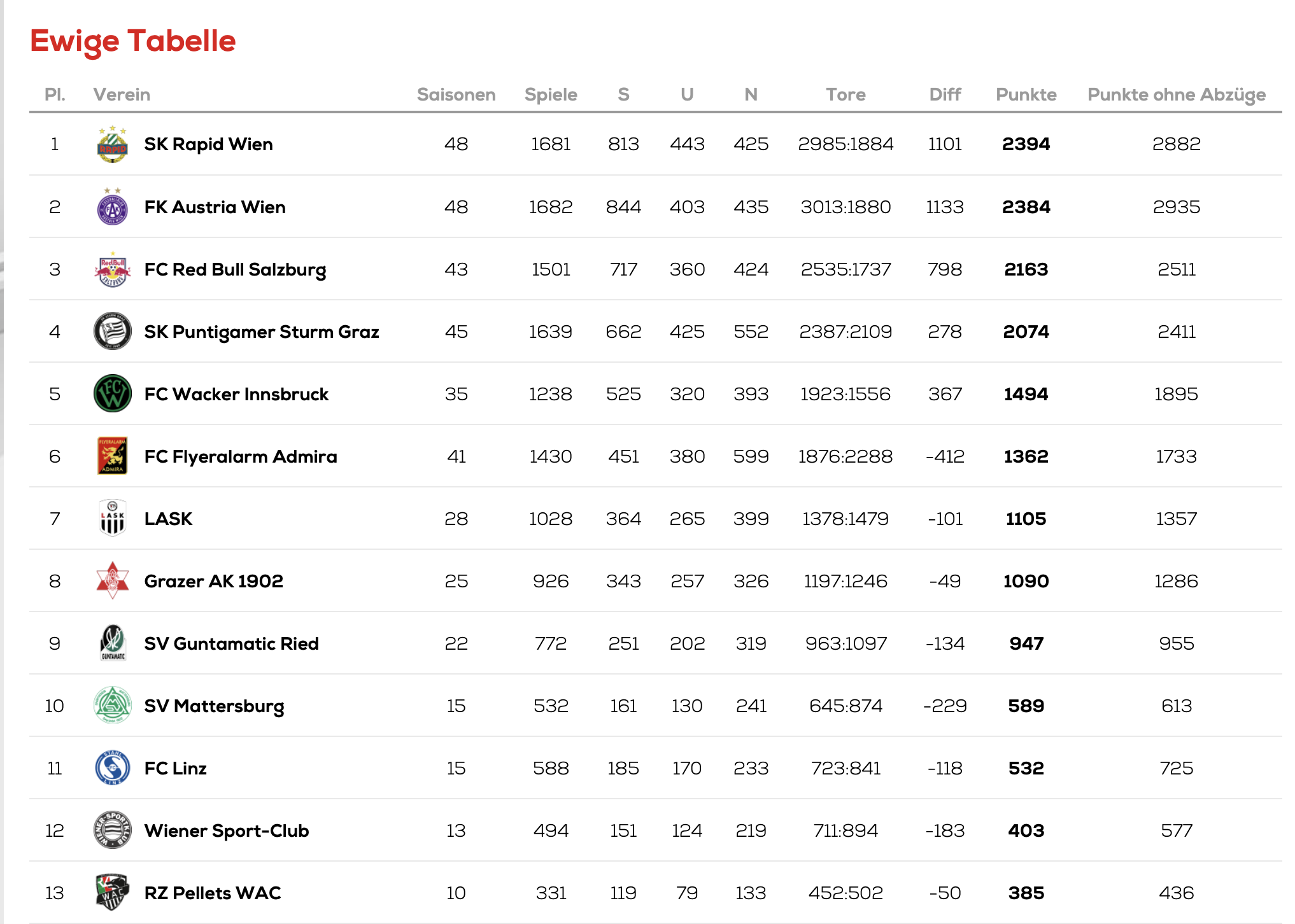Click the SV Mattersburg green emblem
Viewport: 1295px width, 924px height.
(x=113, y=705)
